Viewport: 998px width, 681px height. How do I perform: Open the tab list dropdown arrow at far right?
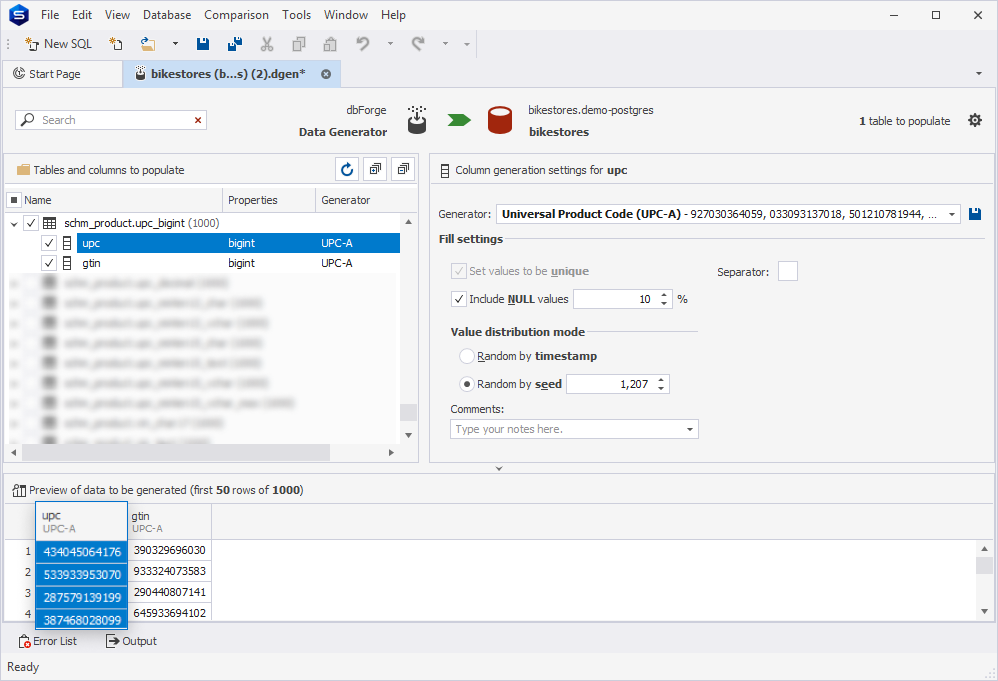979,74
